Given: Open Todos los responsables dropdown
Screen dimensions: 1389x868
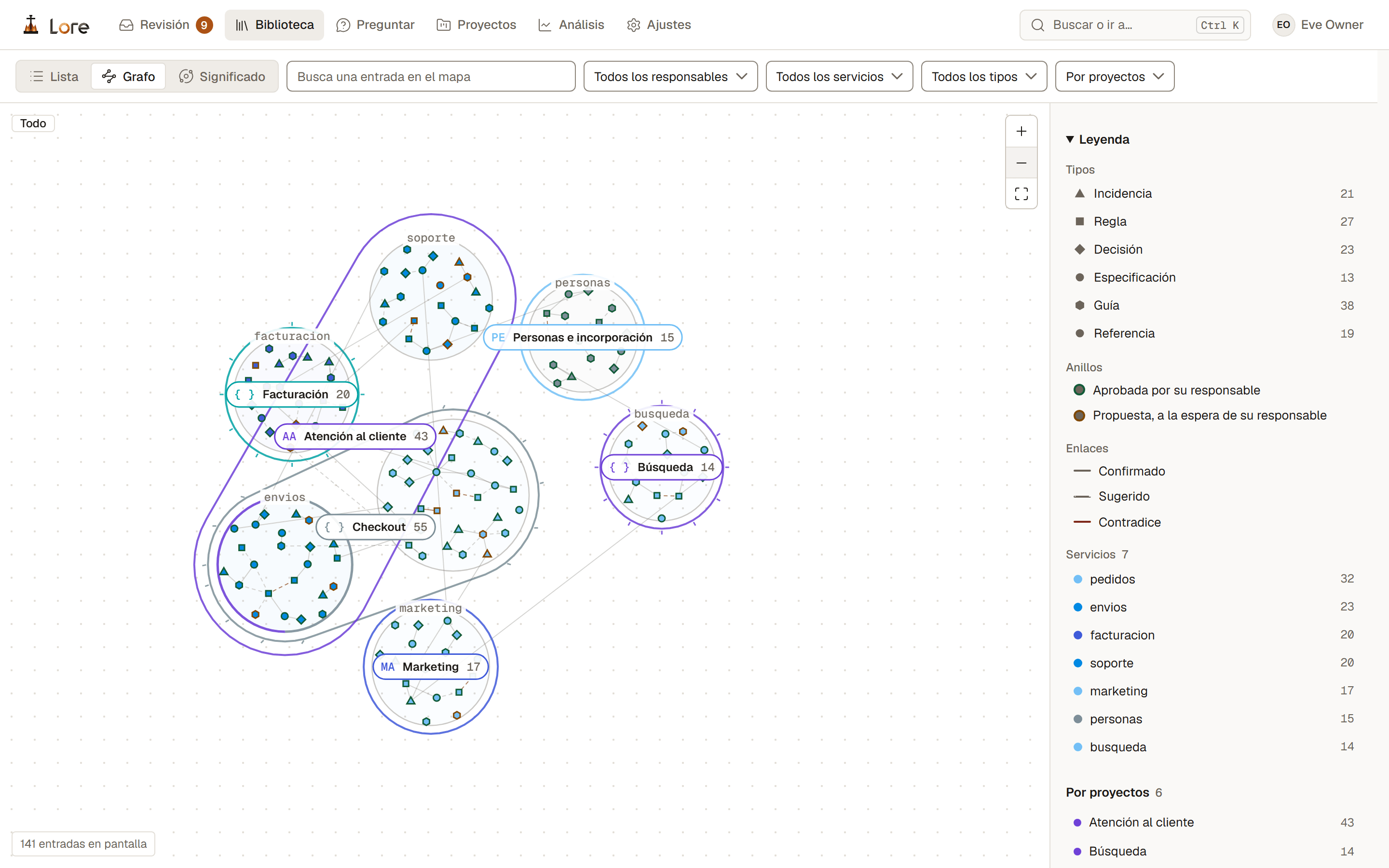Looking at the screenshot, I should point(670,76).
